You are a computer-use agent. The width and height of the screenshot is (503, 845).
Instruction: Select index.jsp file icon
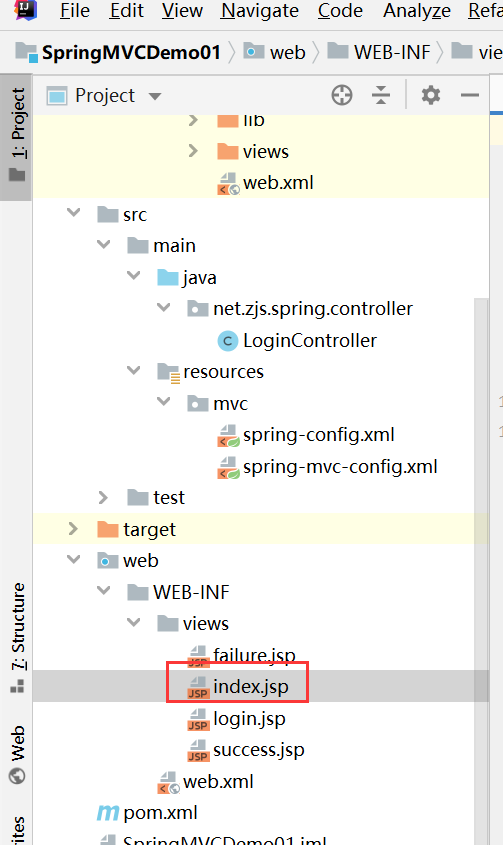point(198,688)
